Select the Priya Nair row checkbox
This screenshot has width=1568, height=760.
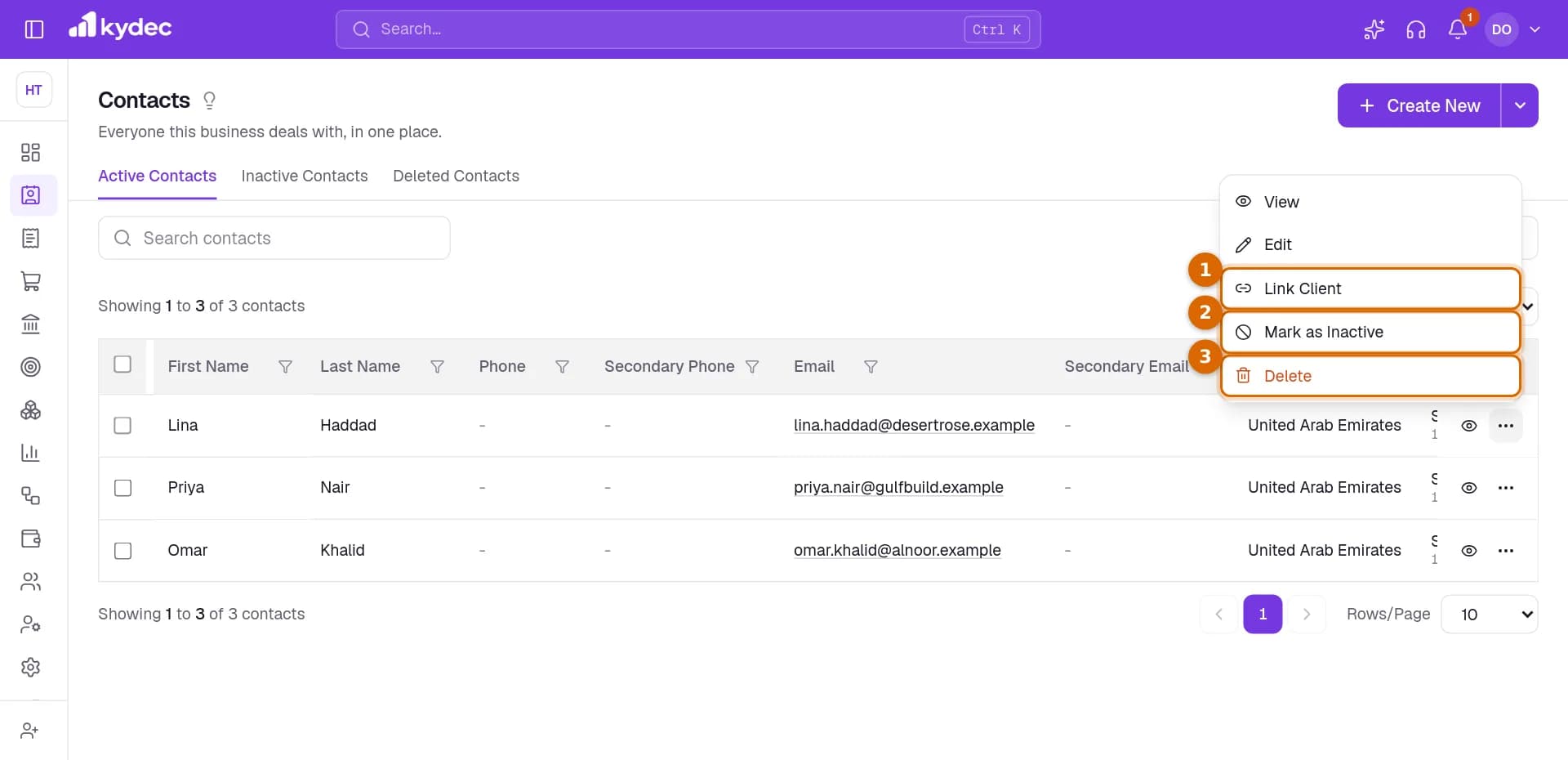(x=122, y=488)
